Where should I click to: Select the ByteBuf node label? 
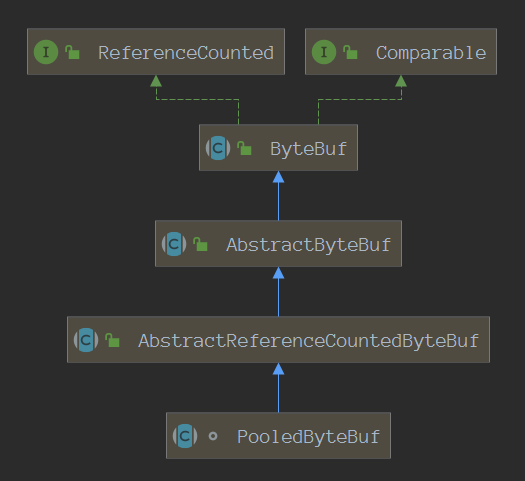tap(308, 149)
